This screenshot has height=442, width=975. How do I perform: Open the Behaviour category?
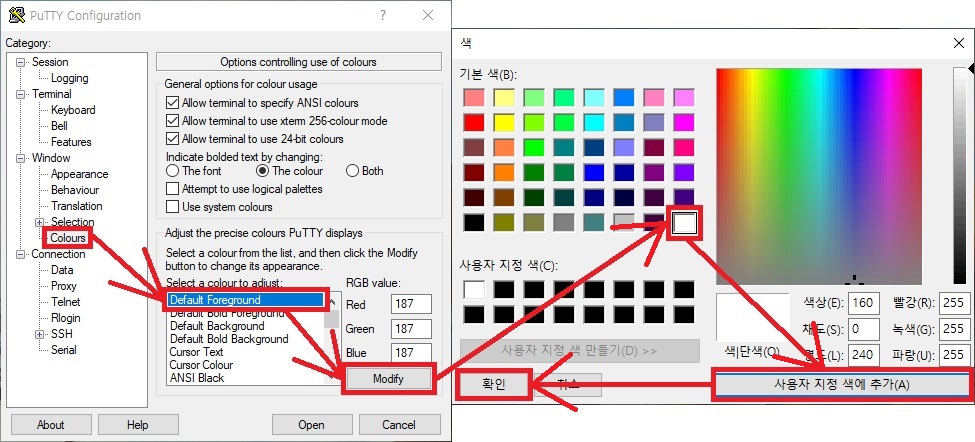point(75,190)
